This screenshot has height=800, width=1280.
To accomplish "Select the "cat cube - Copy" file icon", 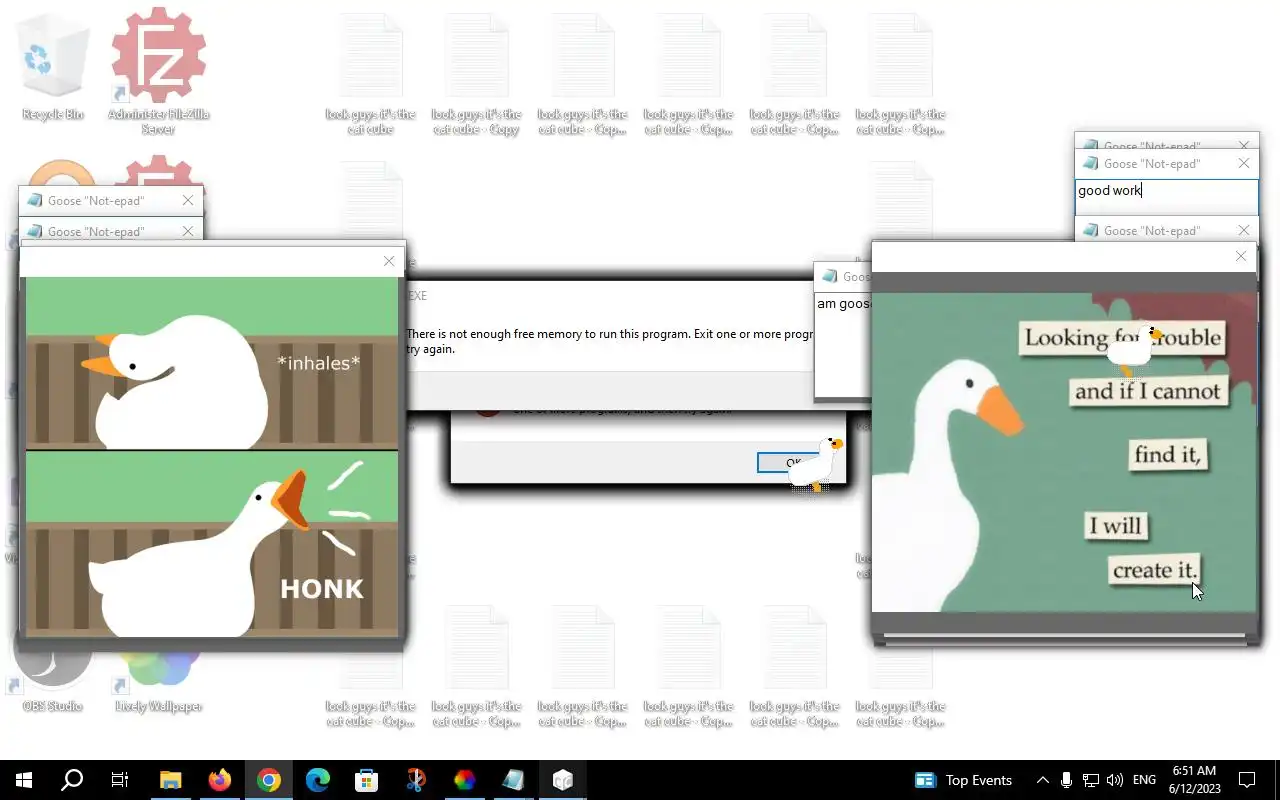I will [x=477, y=75].
